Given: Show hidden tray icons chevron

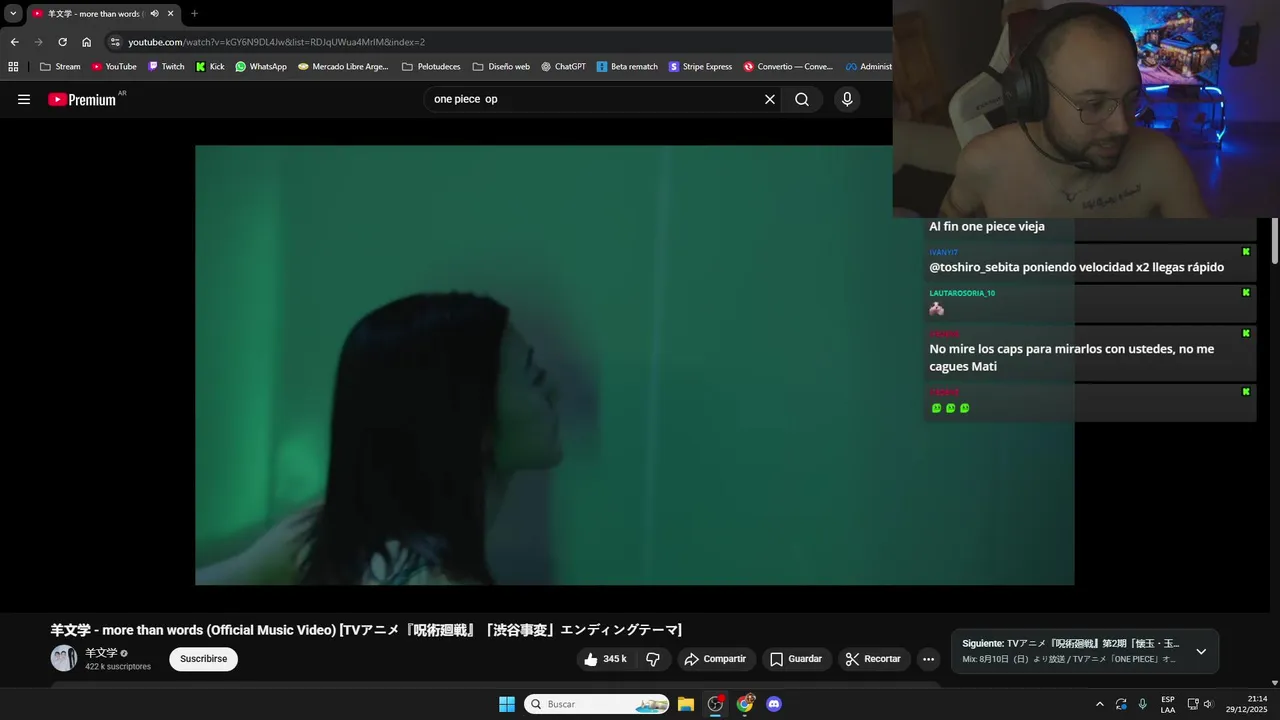Looking at the screenshot, I should [1100, 704].
